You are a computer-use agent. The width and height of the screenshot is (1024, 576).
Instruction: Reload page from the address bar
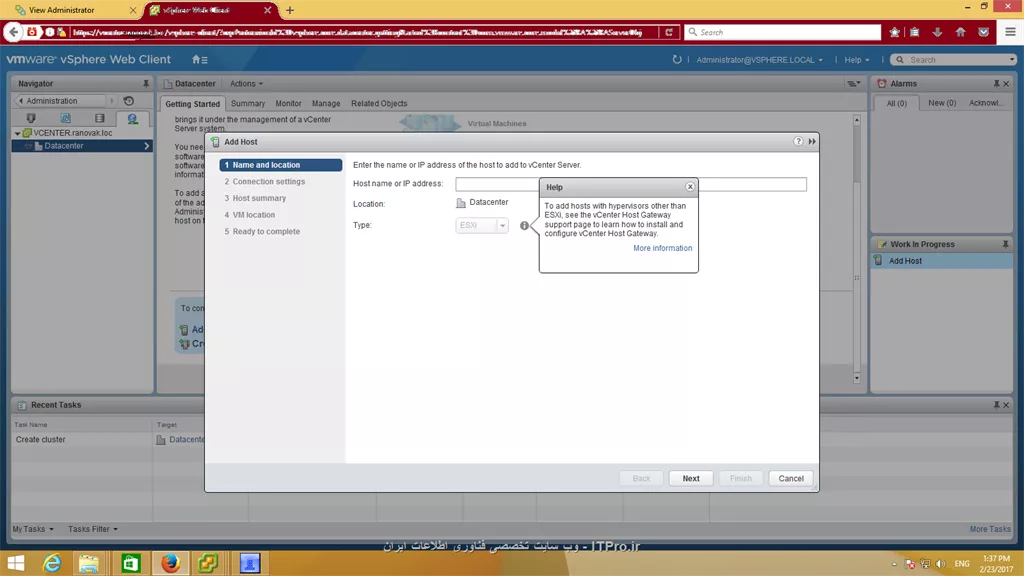(669, 32)
